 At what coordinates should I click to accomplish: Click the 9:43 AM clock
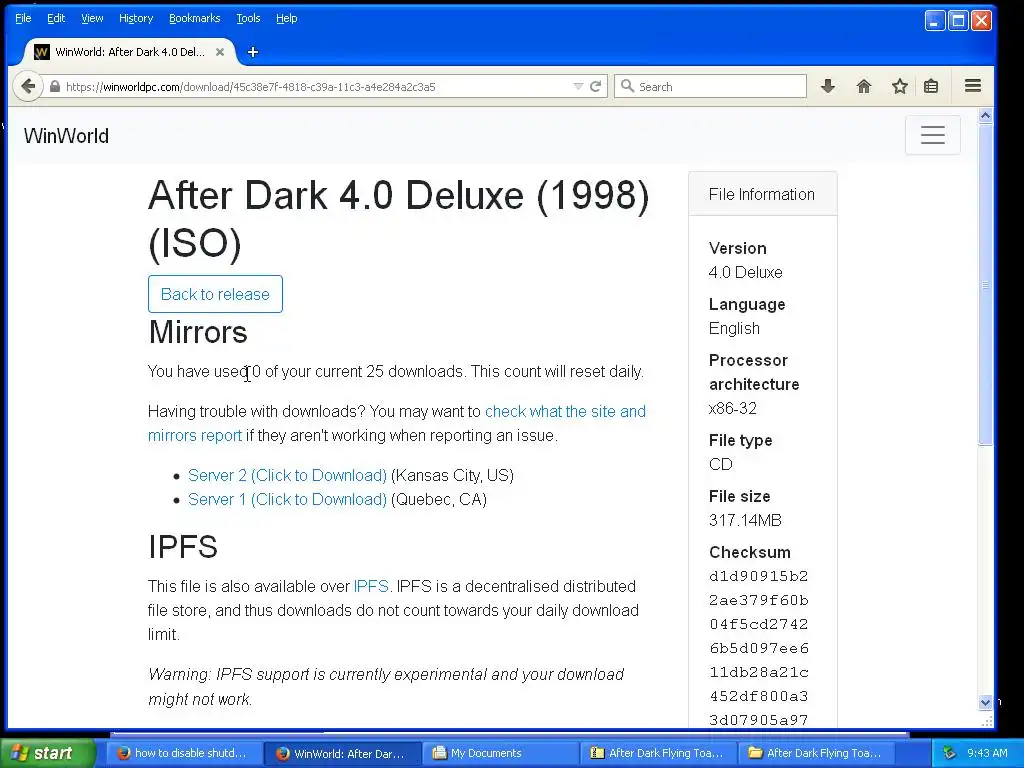(x=987, y=753)
